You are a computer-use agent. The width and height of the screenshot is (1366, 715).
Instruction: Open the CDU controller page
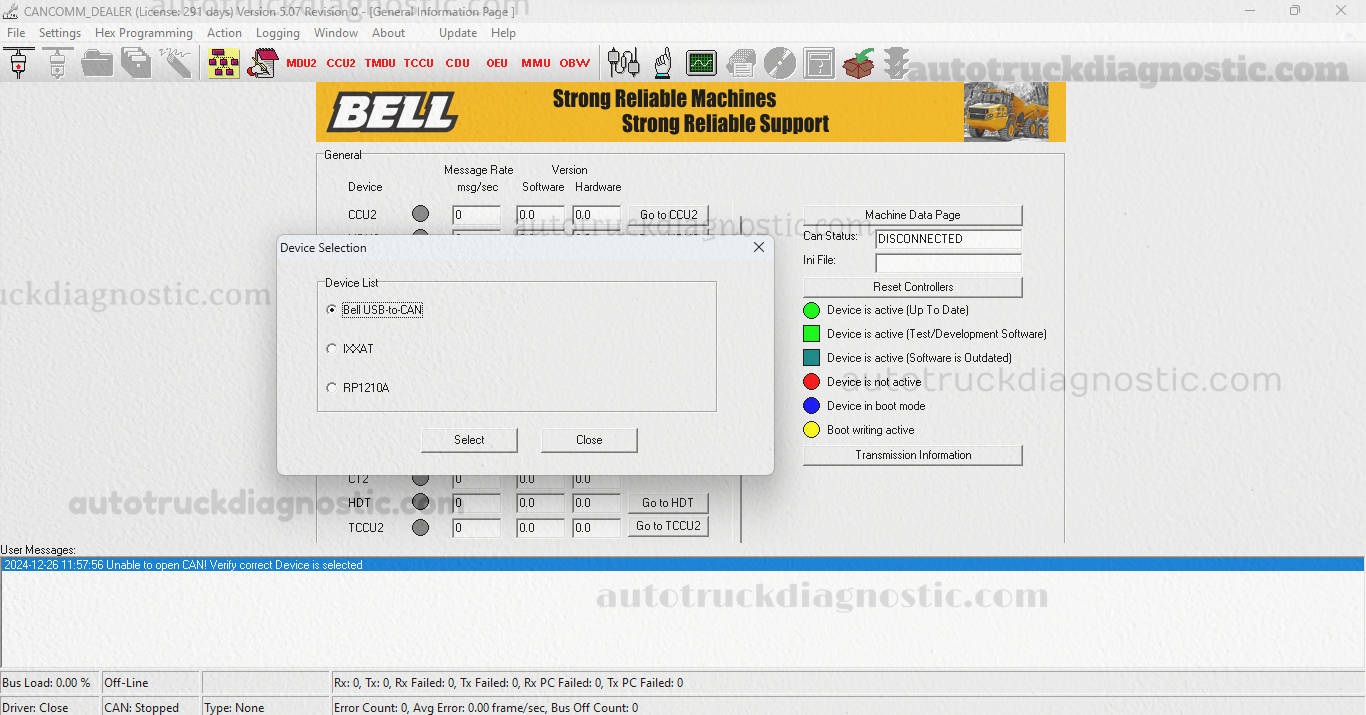(x=458, y=63)
